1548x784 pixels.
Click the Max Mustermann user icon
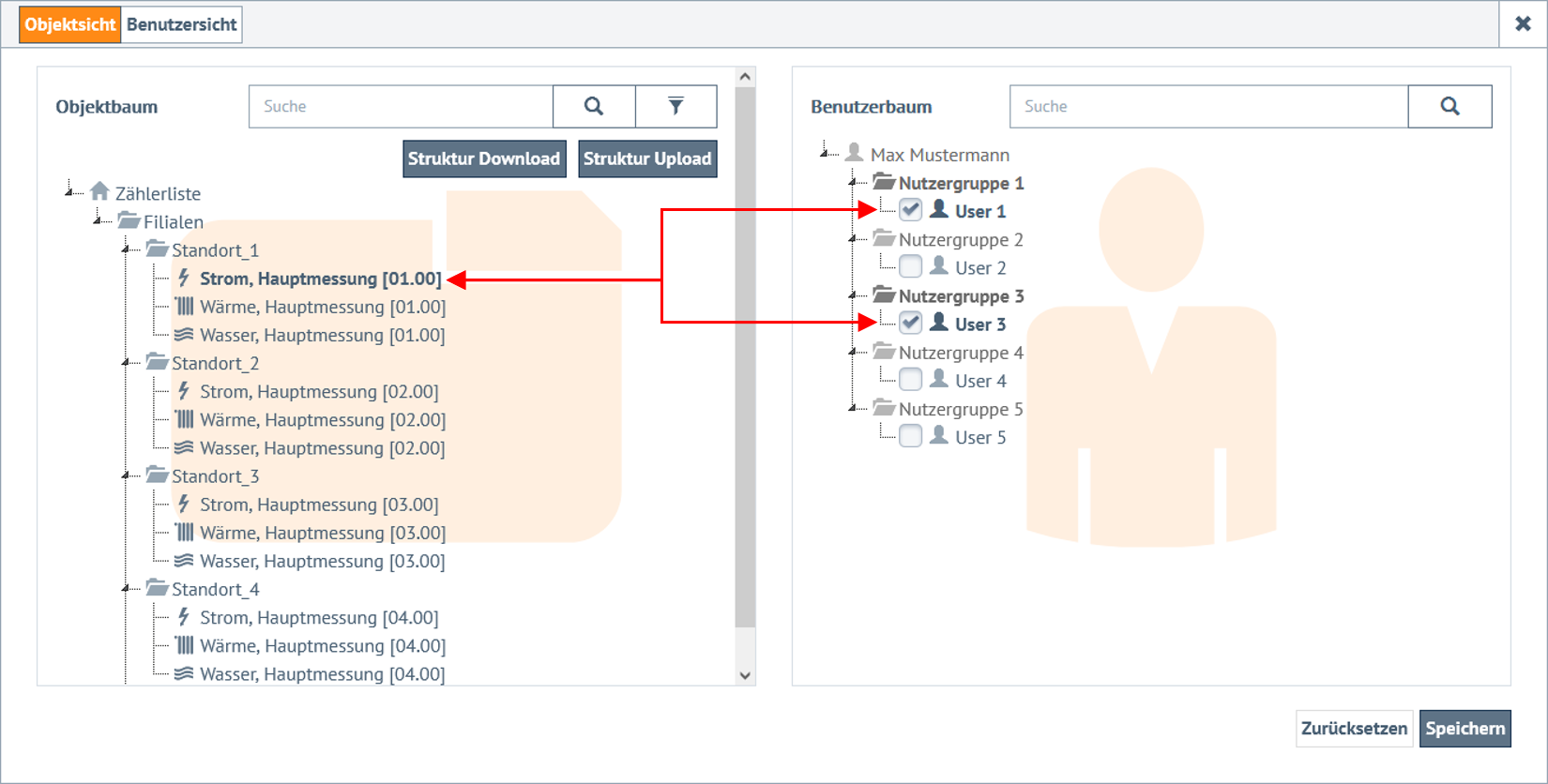click(x=854, y=154)
